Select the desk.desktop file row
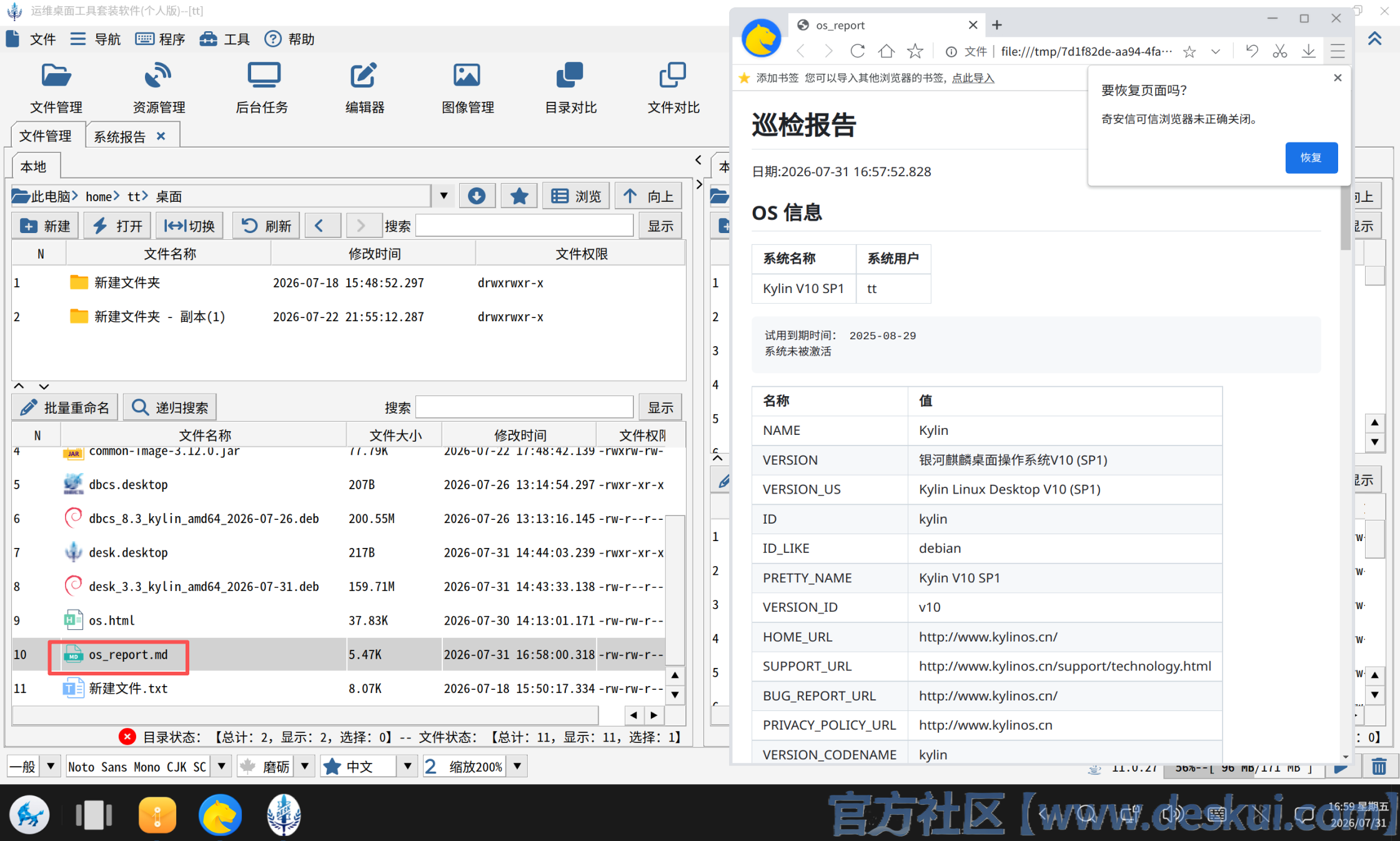 (x=338, y=552)
